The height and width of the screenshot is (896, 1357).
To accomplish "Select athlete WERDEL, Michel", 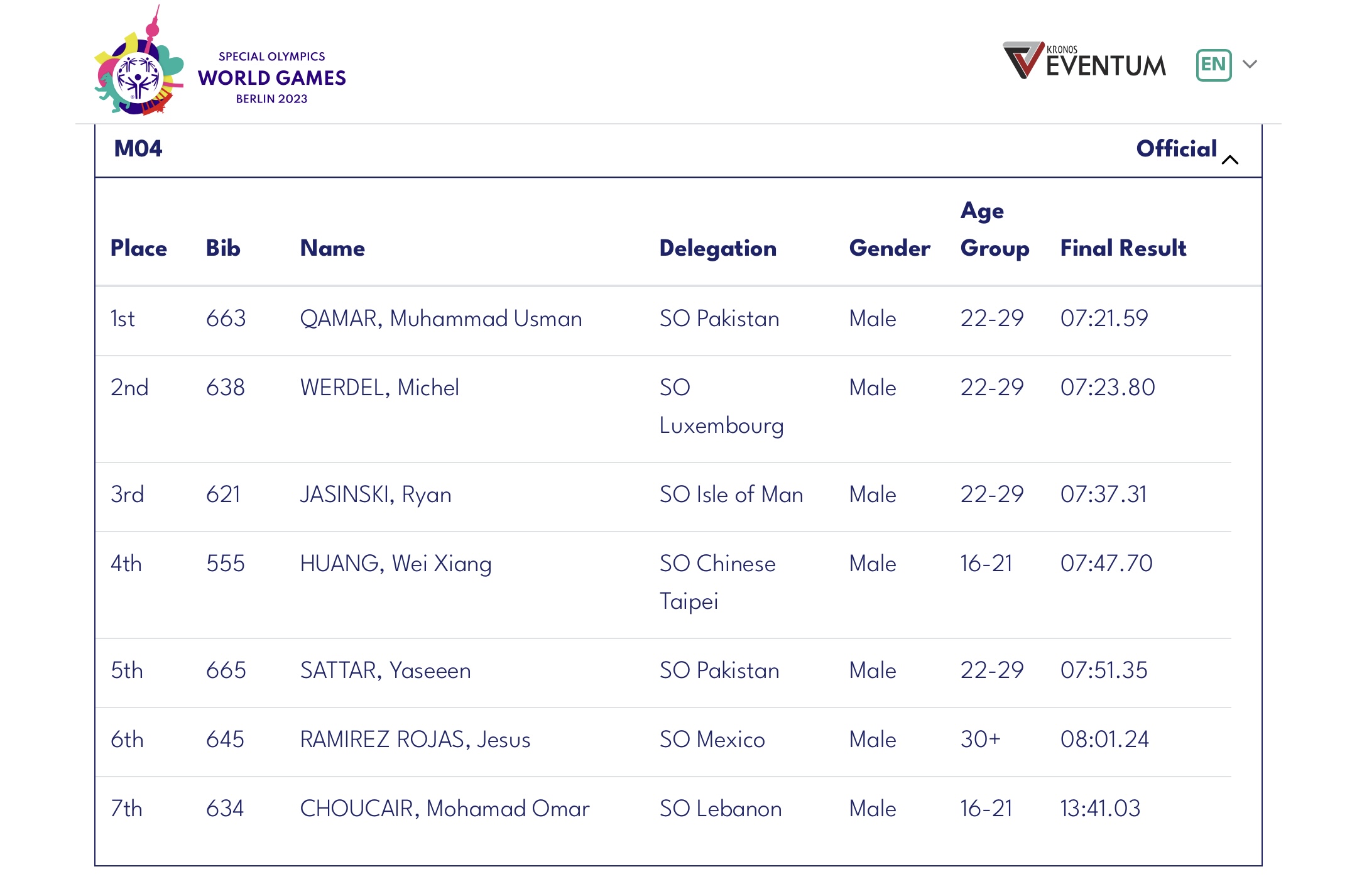I will tap(379, 388).
